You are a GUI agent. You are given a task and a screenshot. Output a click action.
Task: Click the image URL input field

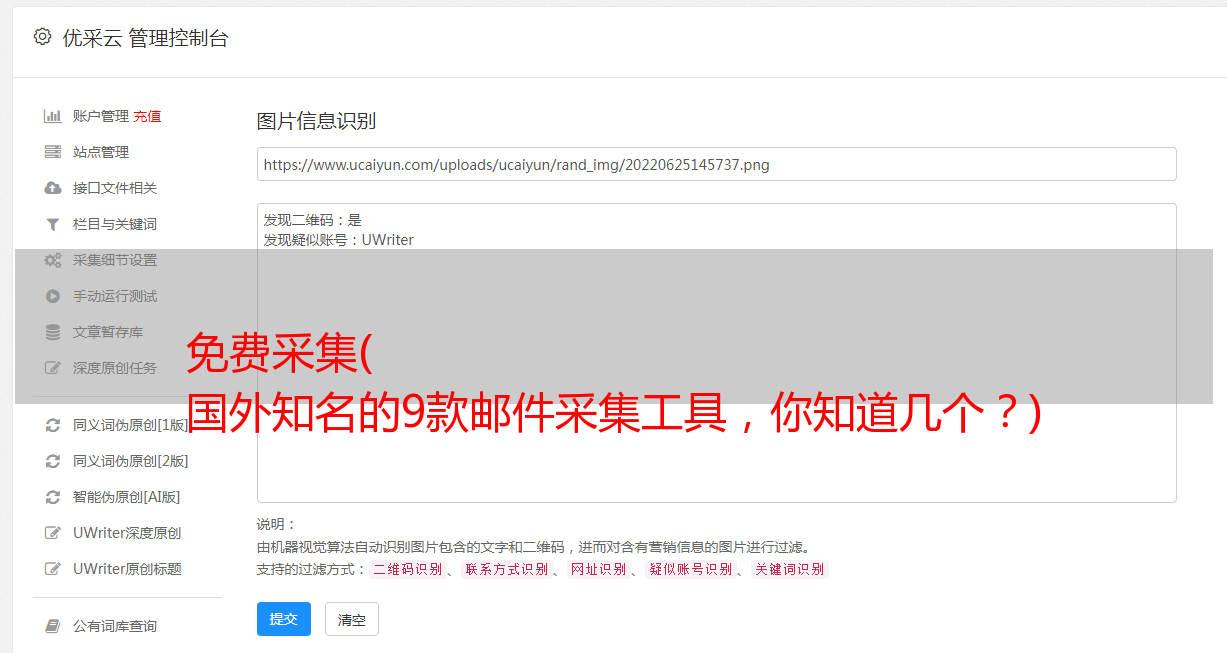pos(716,164)
